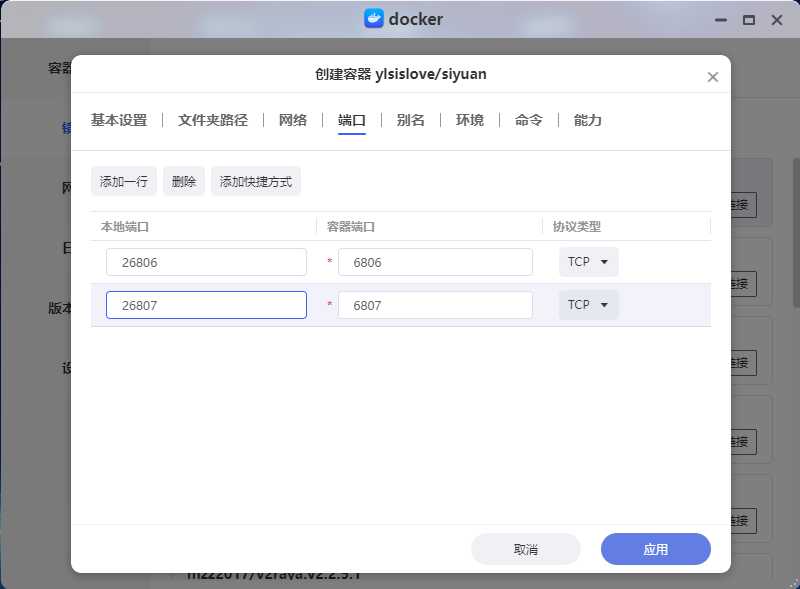Switch to the 基本设置 tab

point(119,120)
